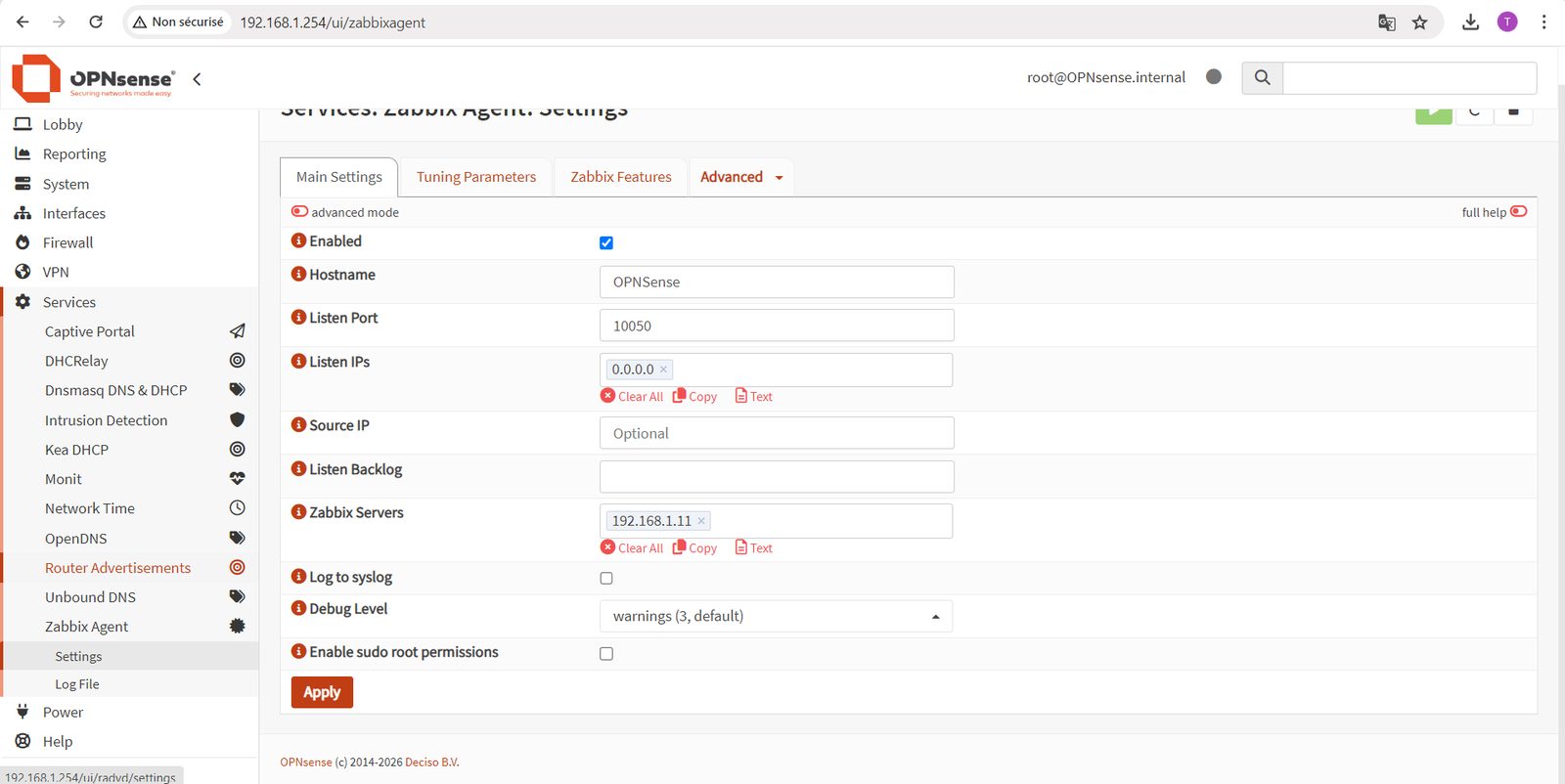Start Zabbix agent service with green play button
The image size is (1565, 784).
(x=1434, y=114)
